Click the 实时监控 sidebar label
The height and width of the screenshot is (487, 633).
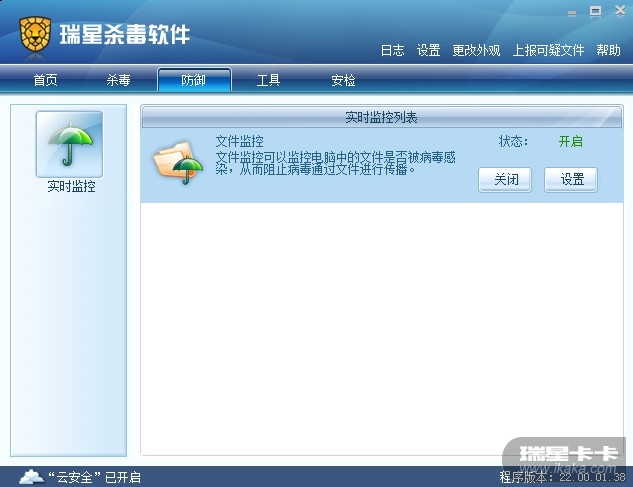coord(71,186)
